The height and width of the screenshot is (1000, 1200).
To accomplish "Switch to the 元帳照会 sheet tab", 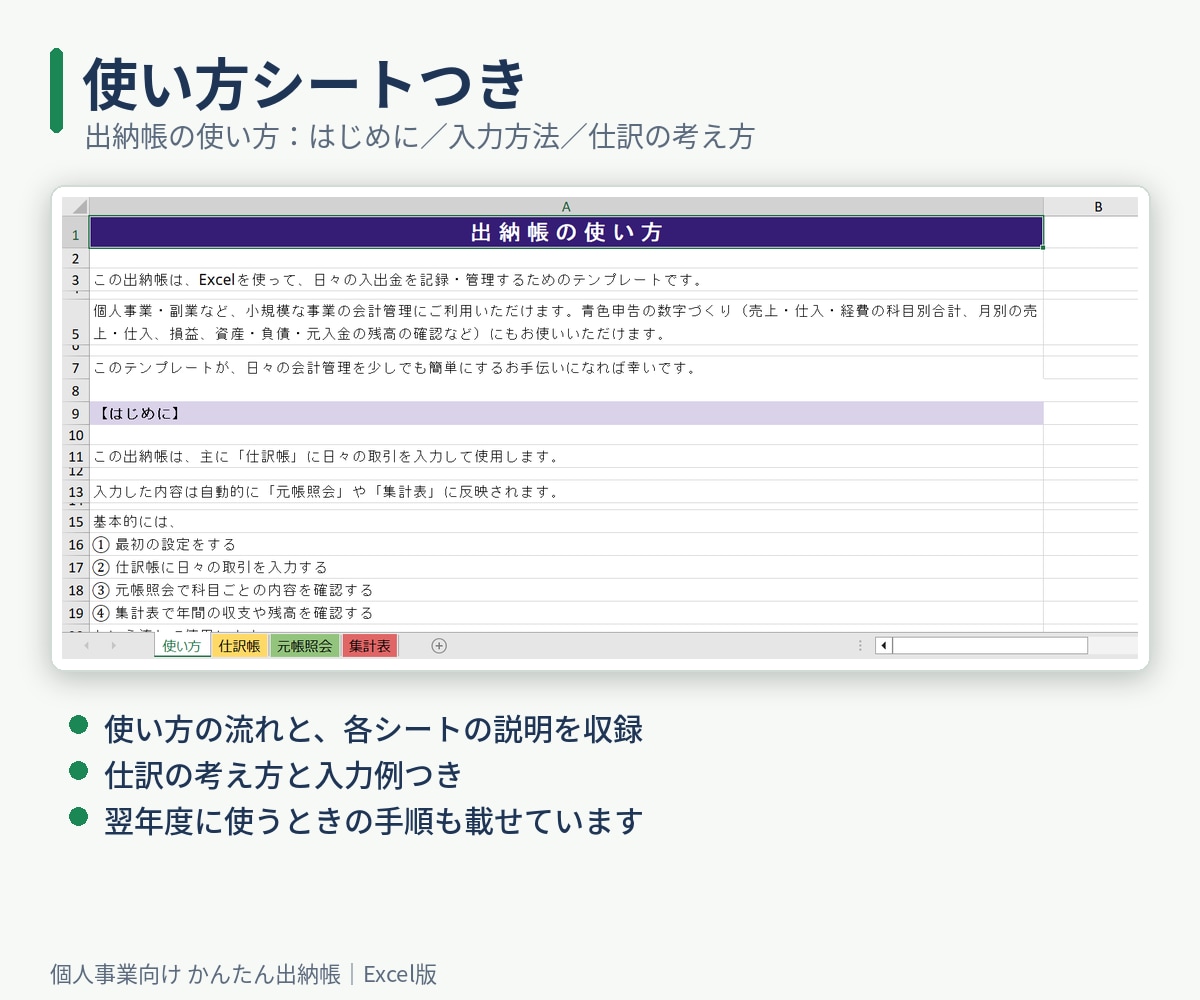I will [x=305, y=646].
